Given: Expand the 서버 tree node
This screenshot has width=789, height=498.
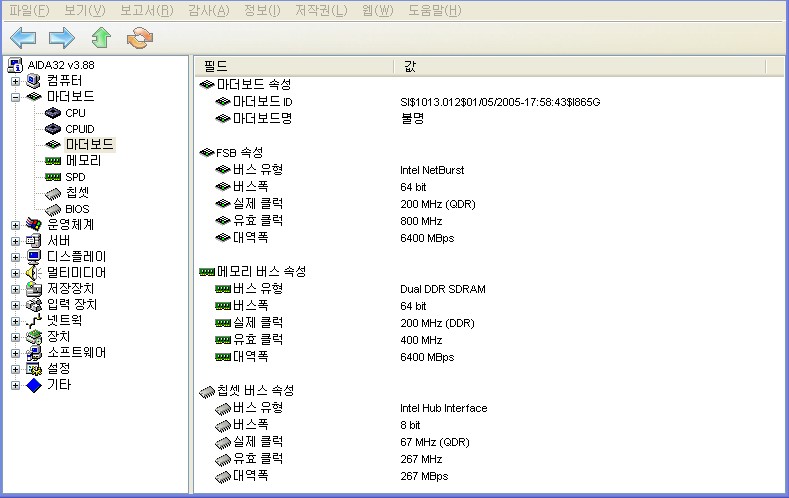Looking at the screenshot, I should click(16, 241).
